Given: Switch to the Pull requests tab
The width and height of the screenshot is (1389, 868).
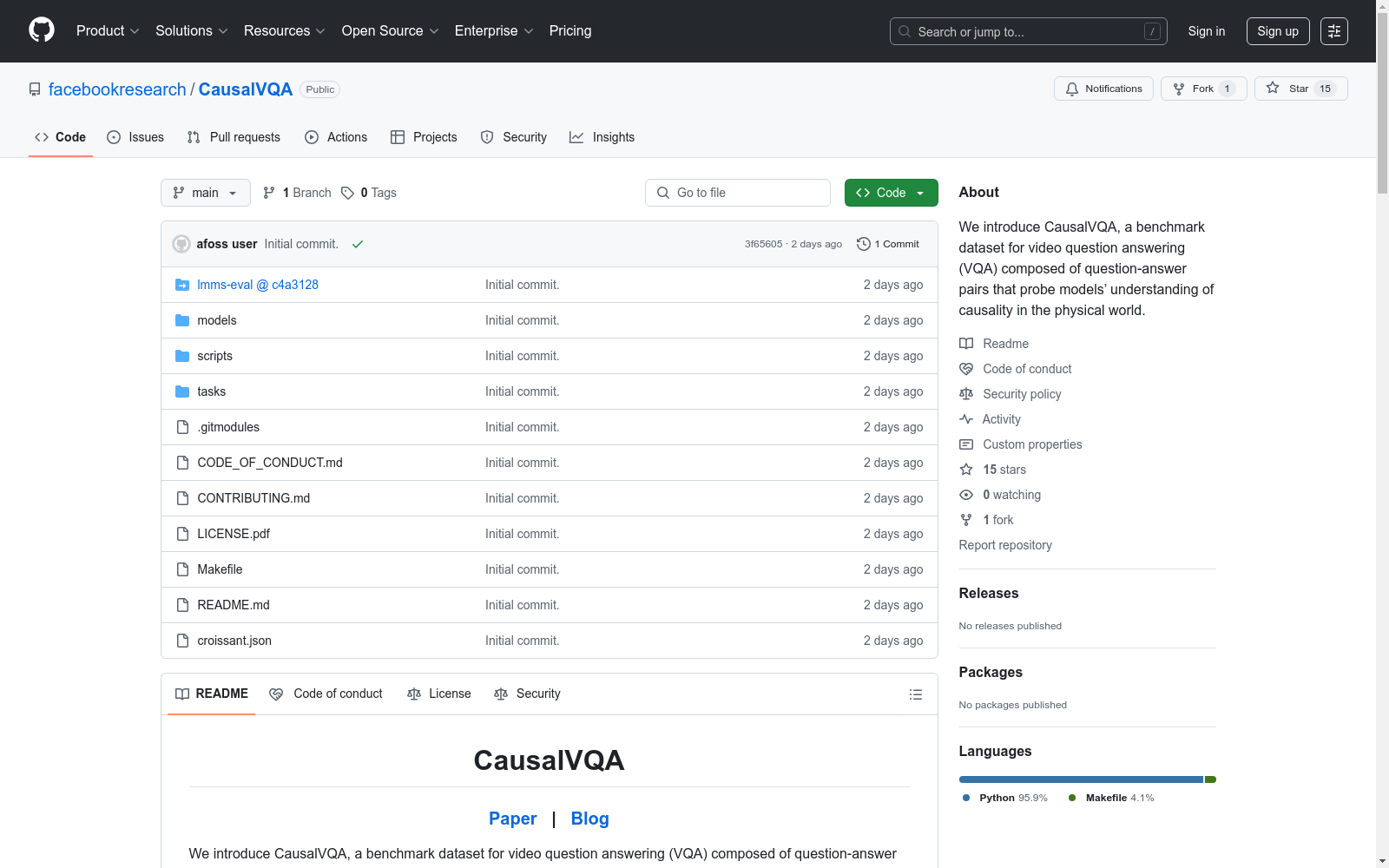Looking at the screenshot, I should [x=234, y=137].
